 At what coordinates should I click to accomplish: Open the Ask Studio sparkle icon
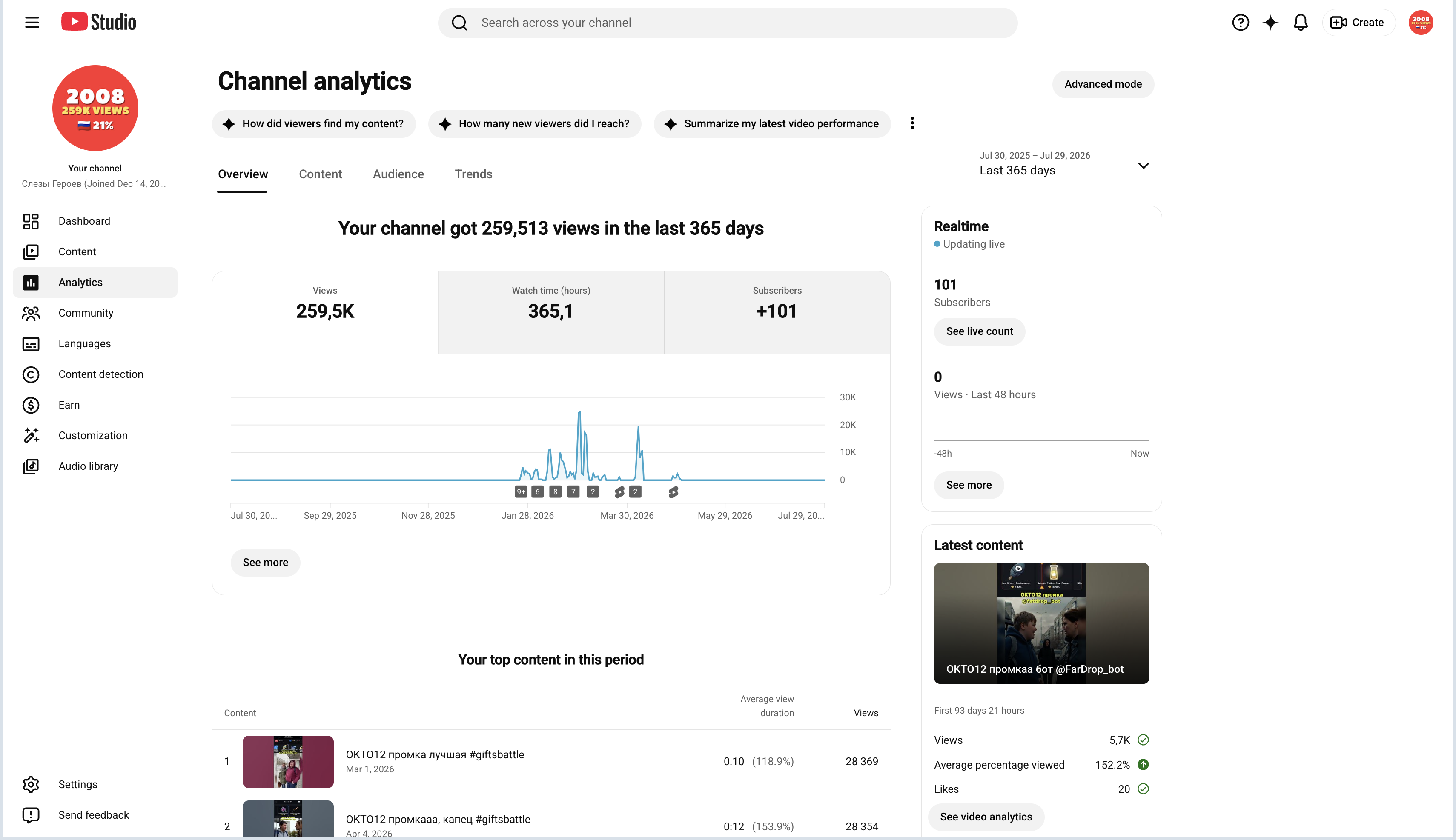pos(1270,23)
